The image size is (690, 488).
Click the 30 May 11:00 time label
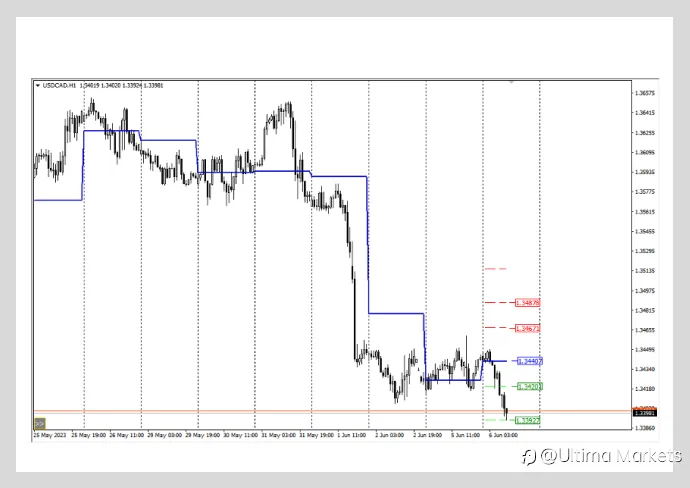[240, 435]
